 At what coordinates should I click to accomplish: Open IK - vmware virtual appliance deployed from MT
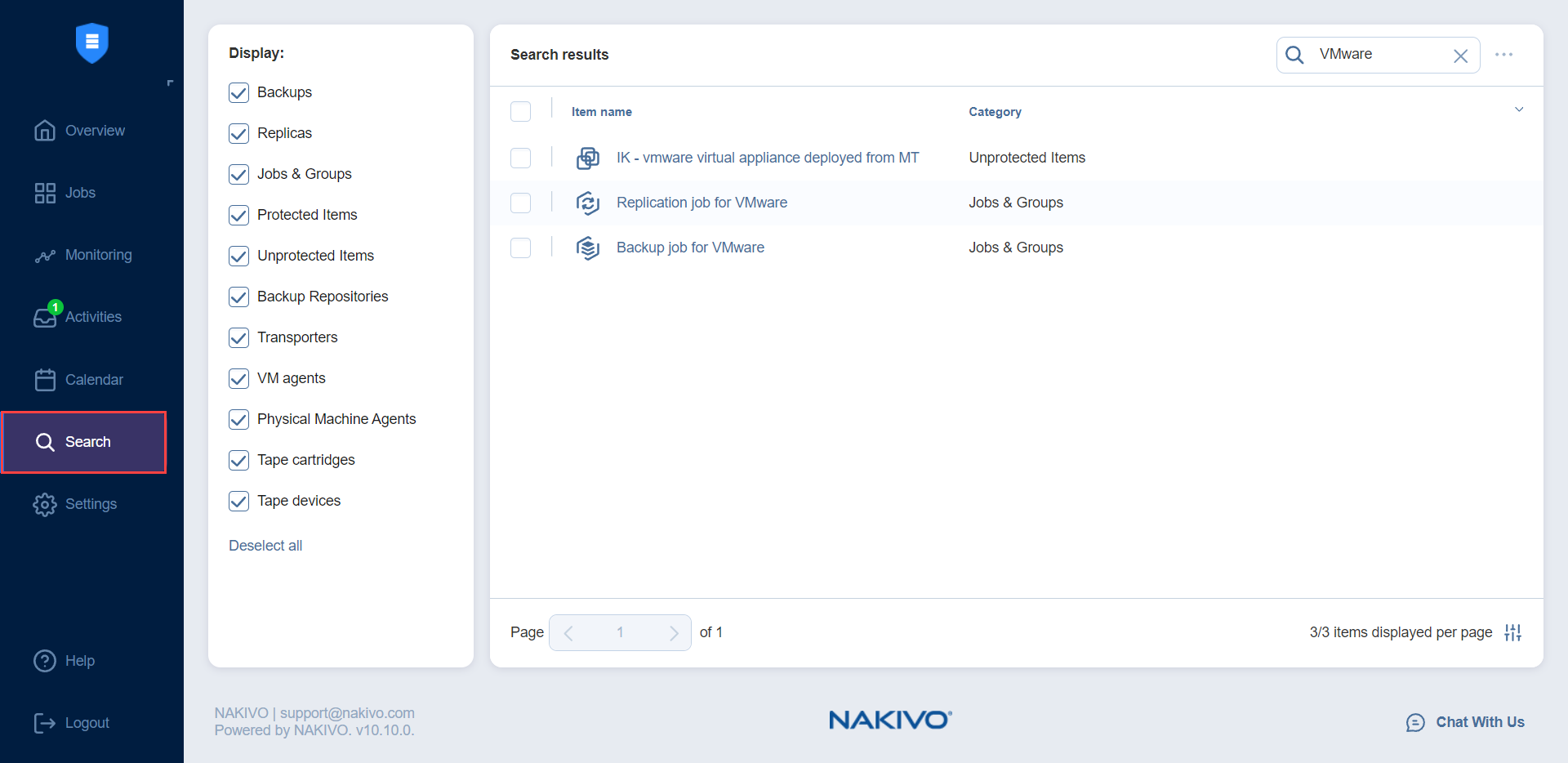coord(768,158)
